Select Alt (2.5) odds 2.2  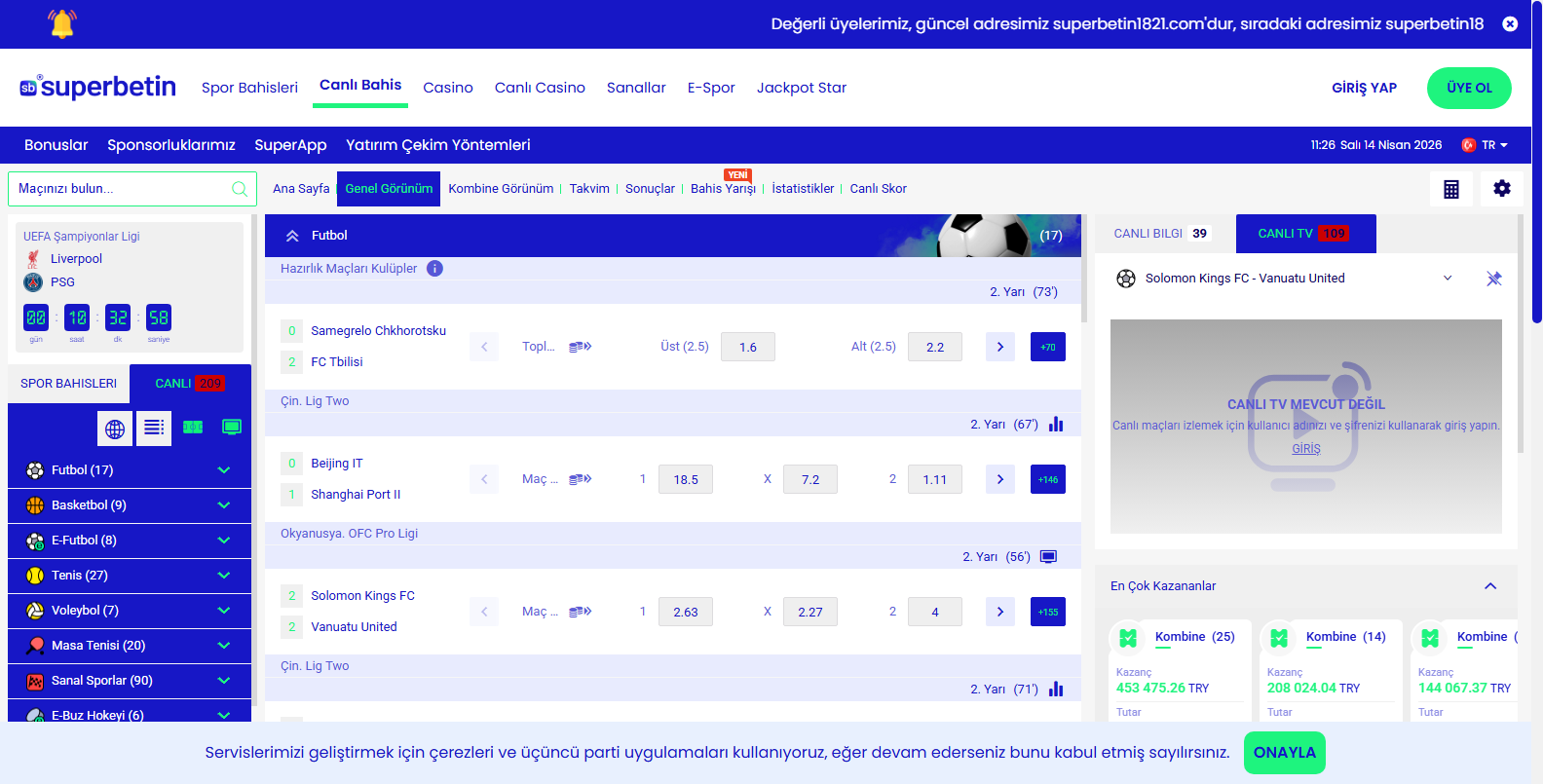click(x=935, y=347)
